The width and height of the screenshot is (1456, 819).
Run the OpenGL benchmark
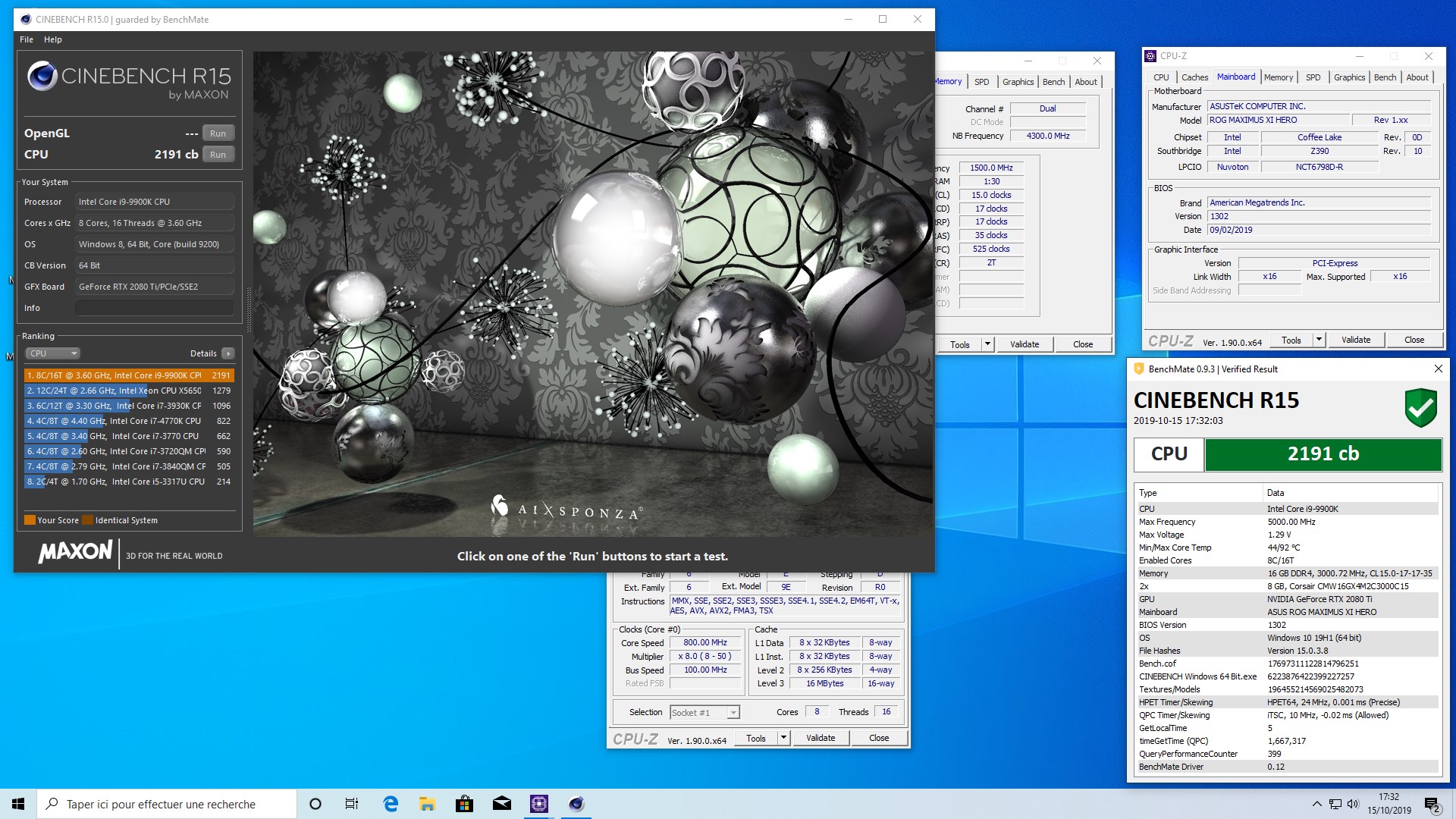218,133
